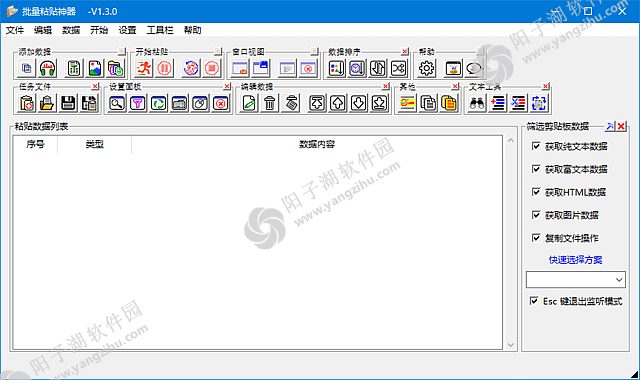Close the 数据排序 toolbar group
Image resolution: width=640 pixels, height=380 pixels.
tap(404, 51)
